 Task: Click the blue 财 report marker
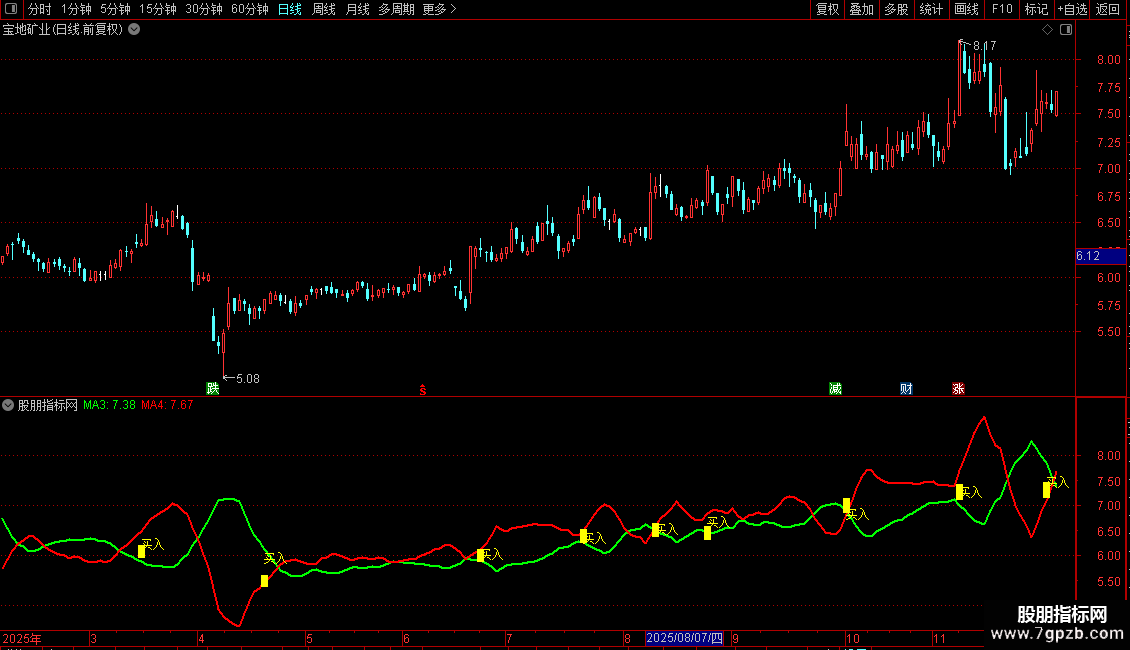tap(907, 388)
